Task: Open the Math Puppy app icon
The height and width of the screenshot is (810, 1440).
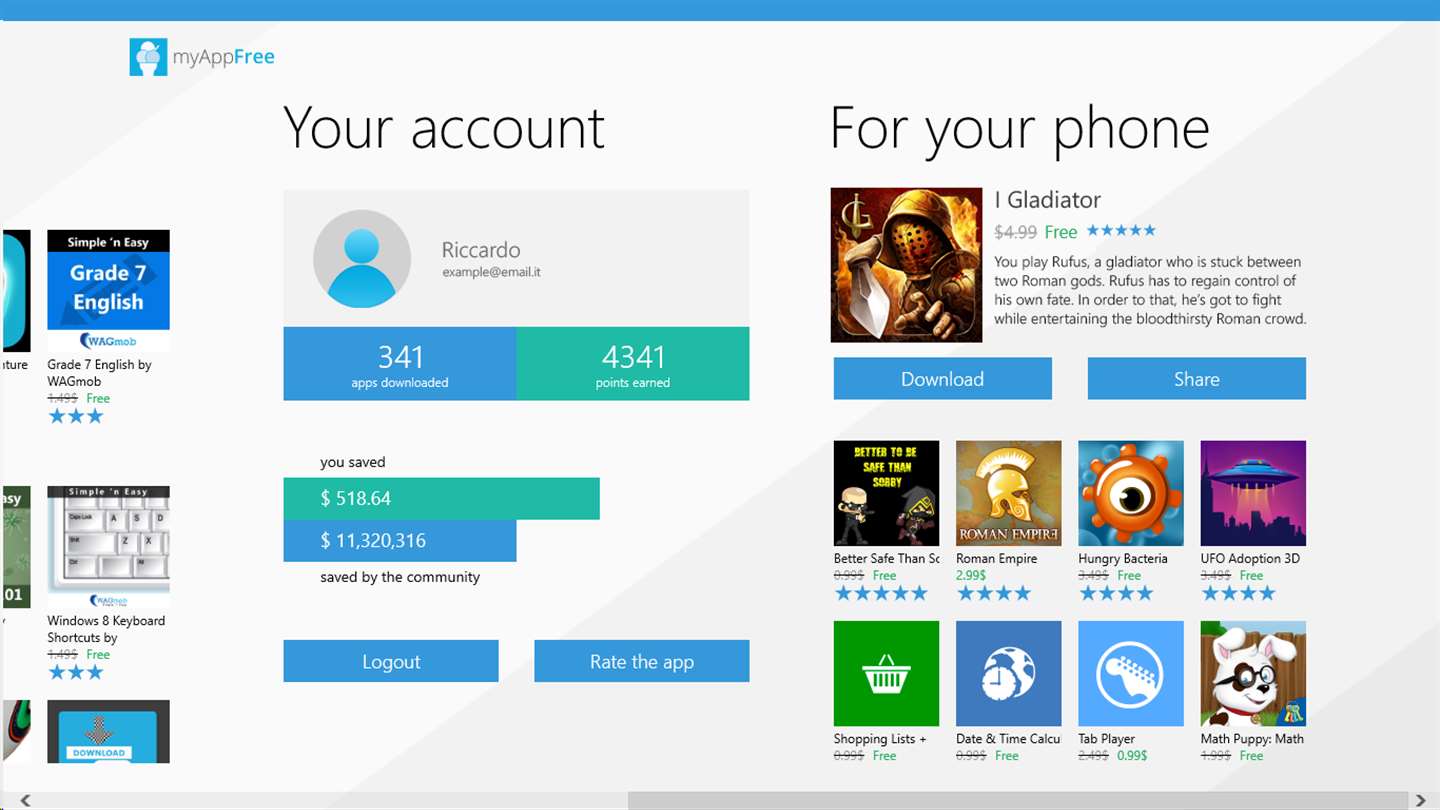Action: (x=1253, y=673)
